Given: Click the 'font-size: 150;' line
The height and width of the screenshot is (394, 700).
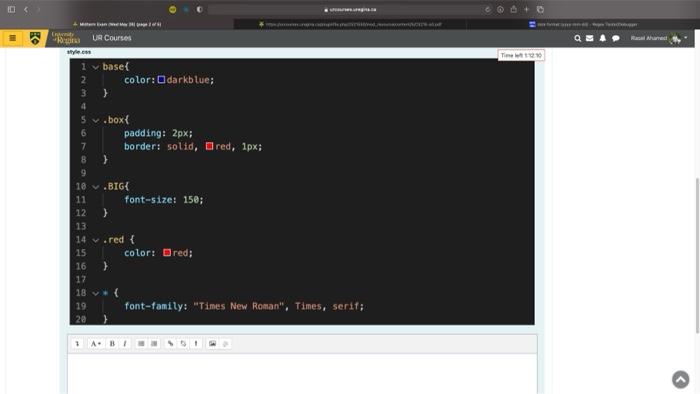Looking at the screenshot, I should 163,200.
